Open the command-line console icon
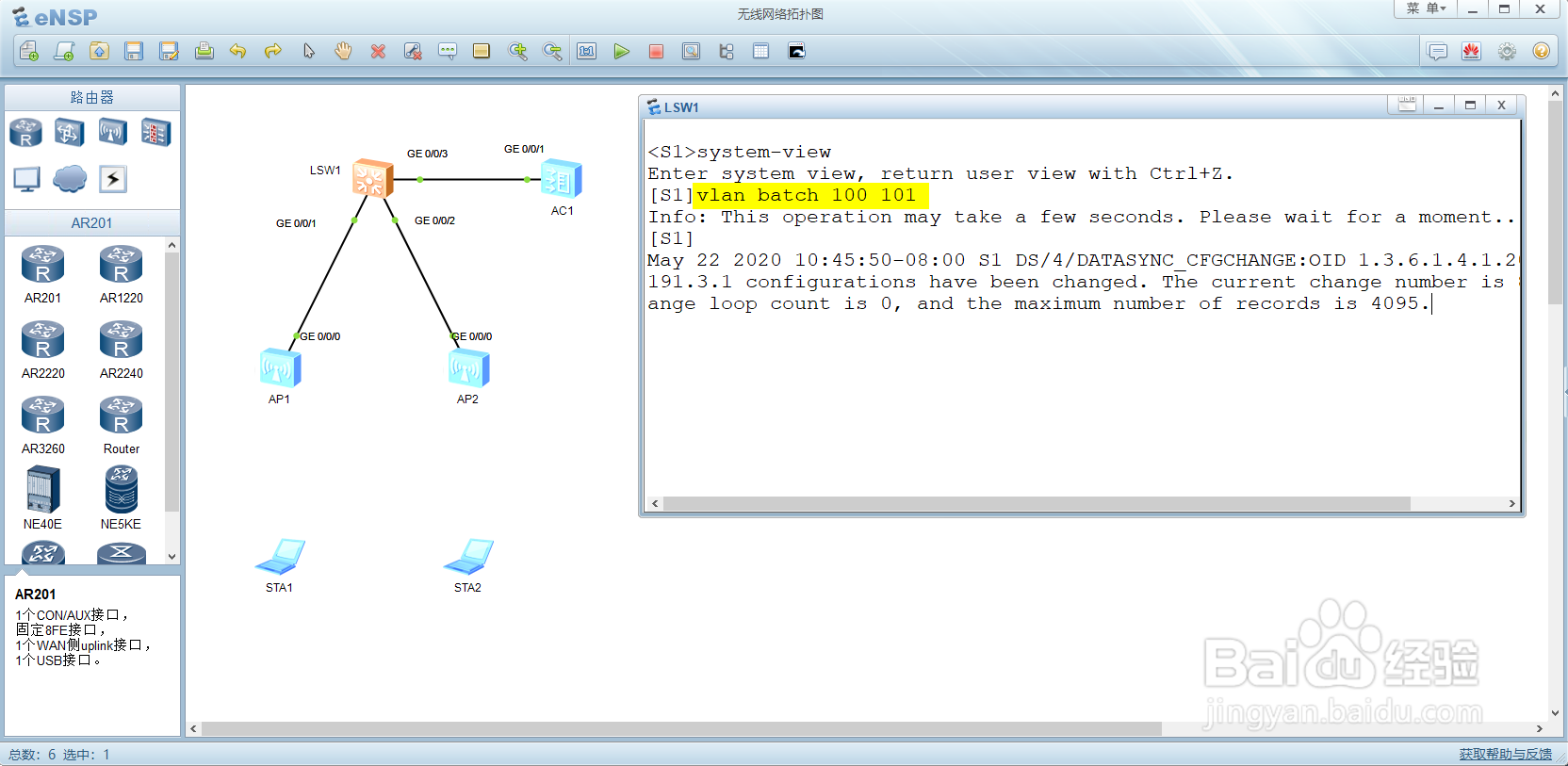1568x766 pixels. tap(796, 51)
